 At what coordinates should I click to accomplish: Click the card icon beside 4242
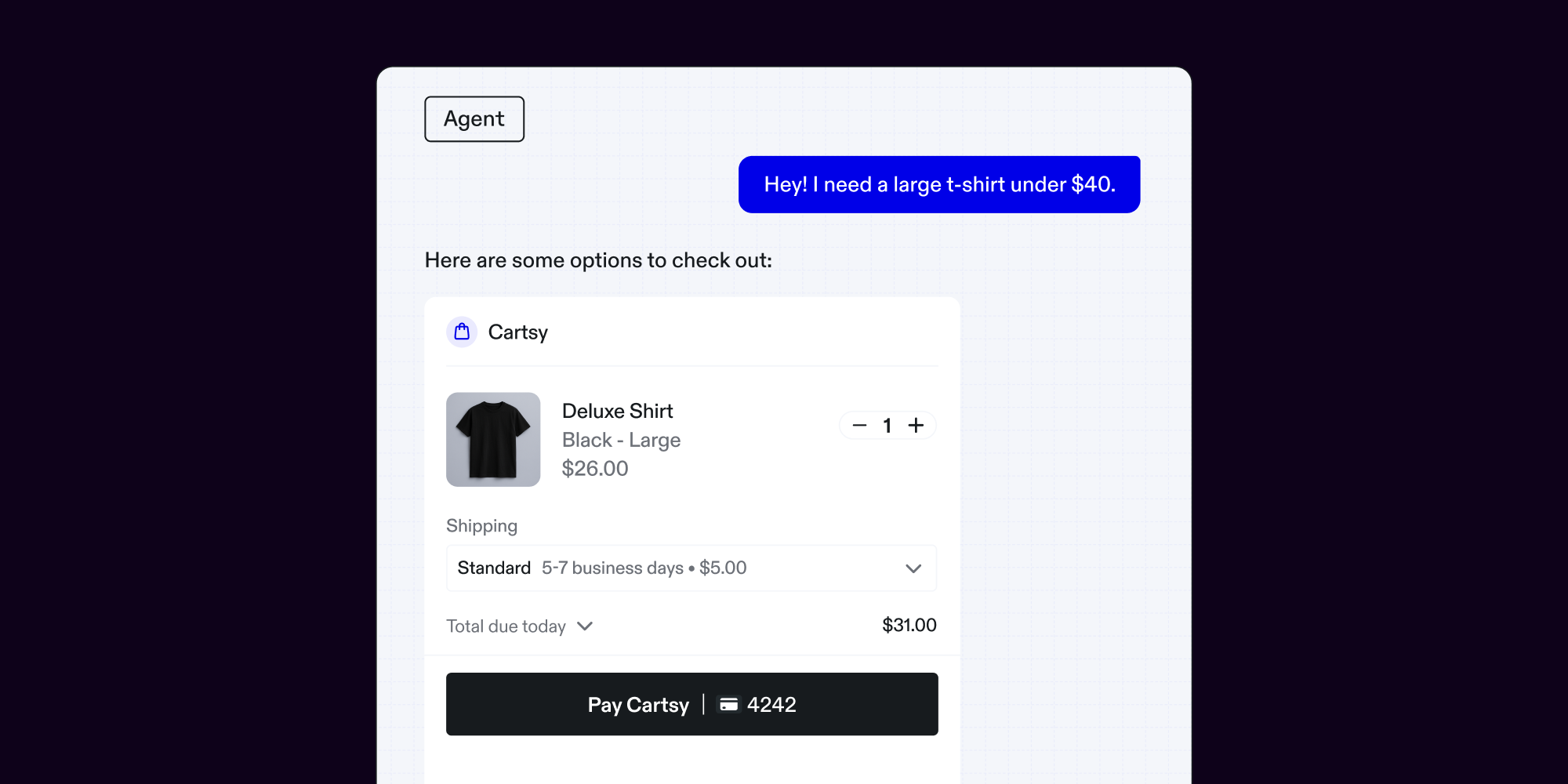coord(730,704)
